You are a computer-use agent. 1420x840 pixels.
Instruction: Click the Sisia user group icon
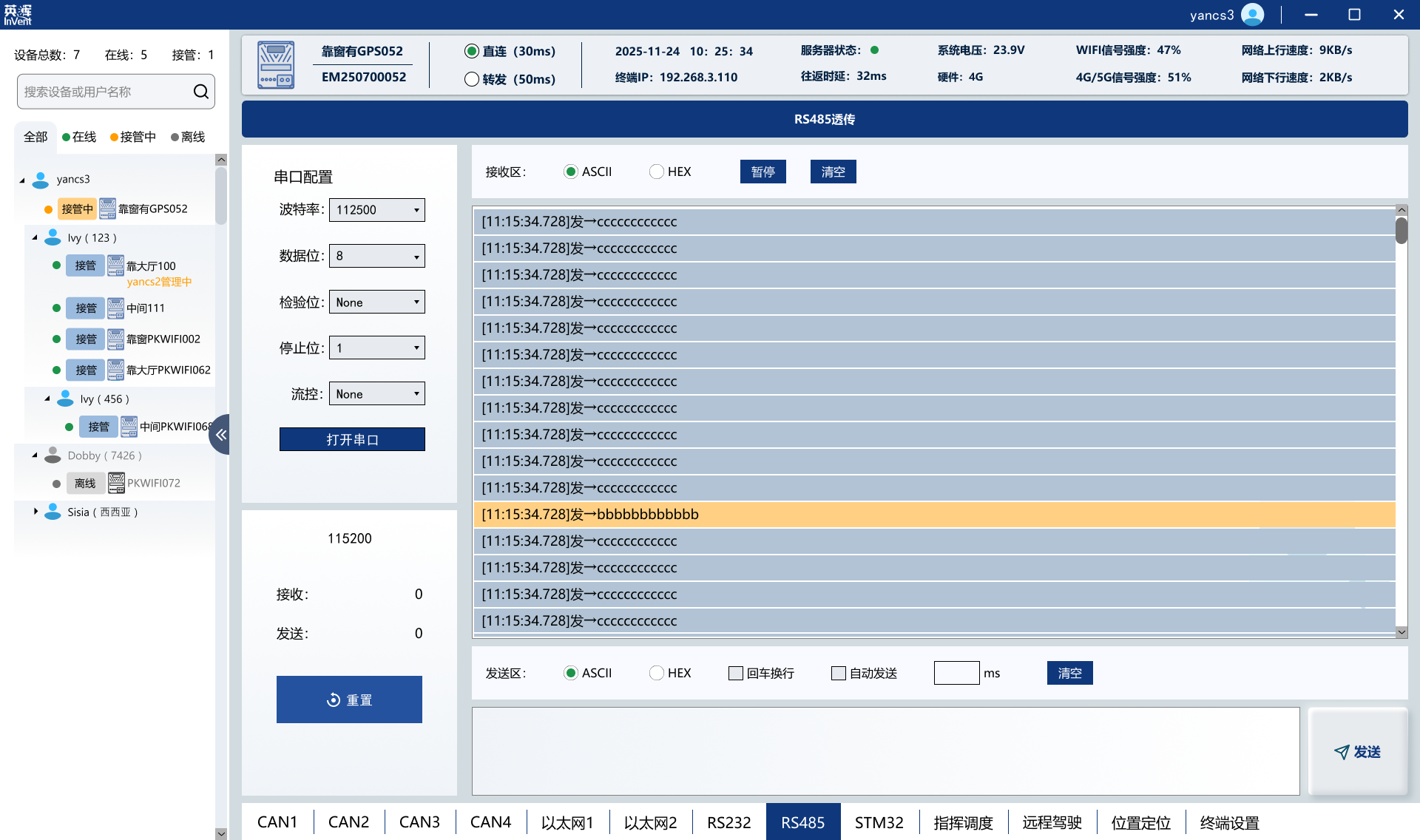[53, 512]
